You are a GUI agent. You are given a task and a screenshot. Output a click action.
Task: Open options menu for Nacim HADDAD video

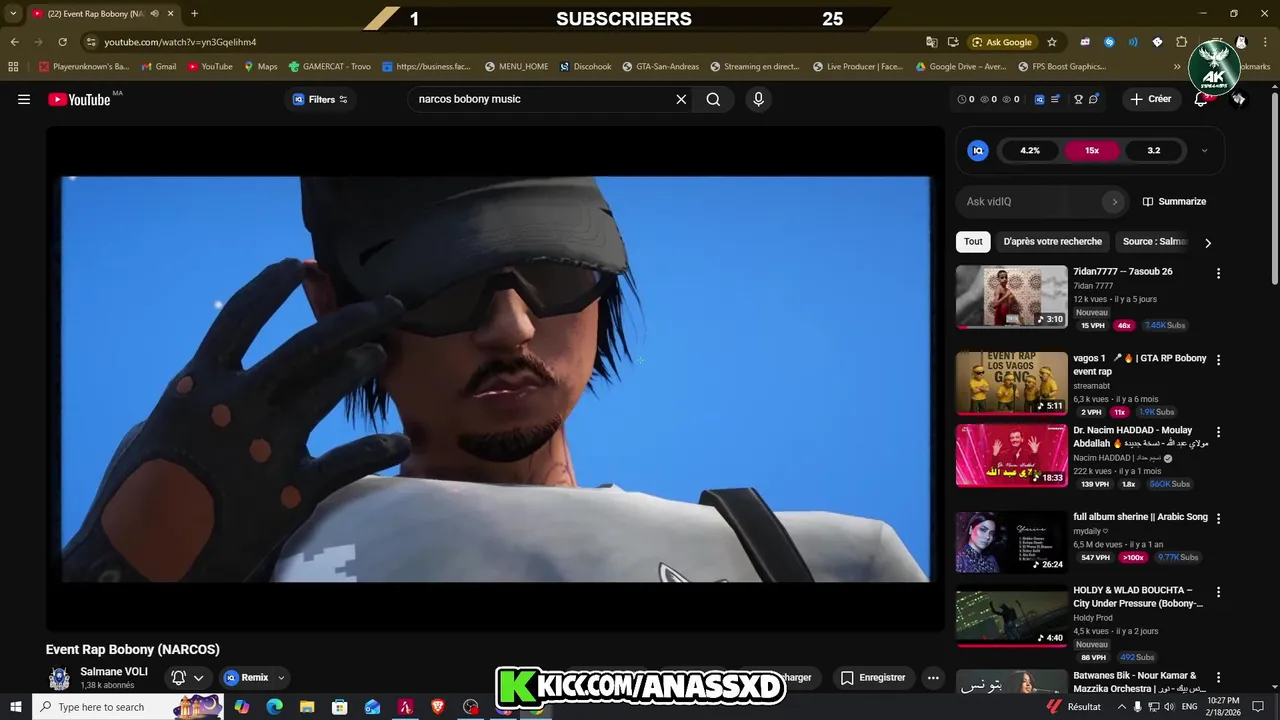[1218, 432]
